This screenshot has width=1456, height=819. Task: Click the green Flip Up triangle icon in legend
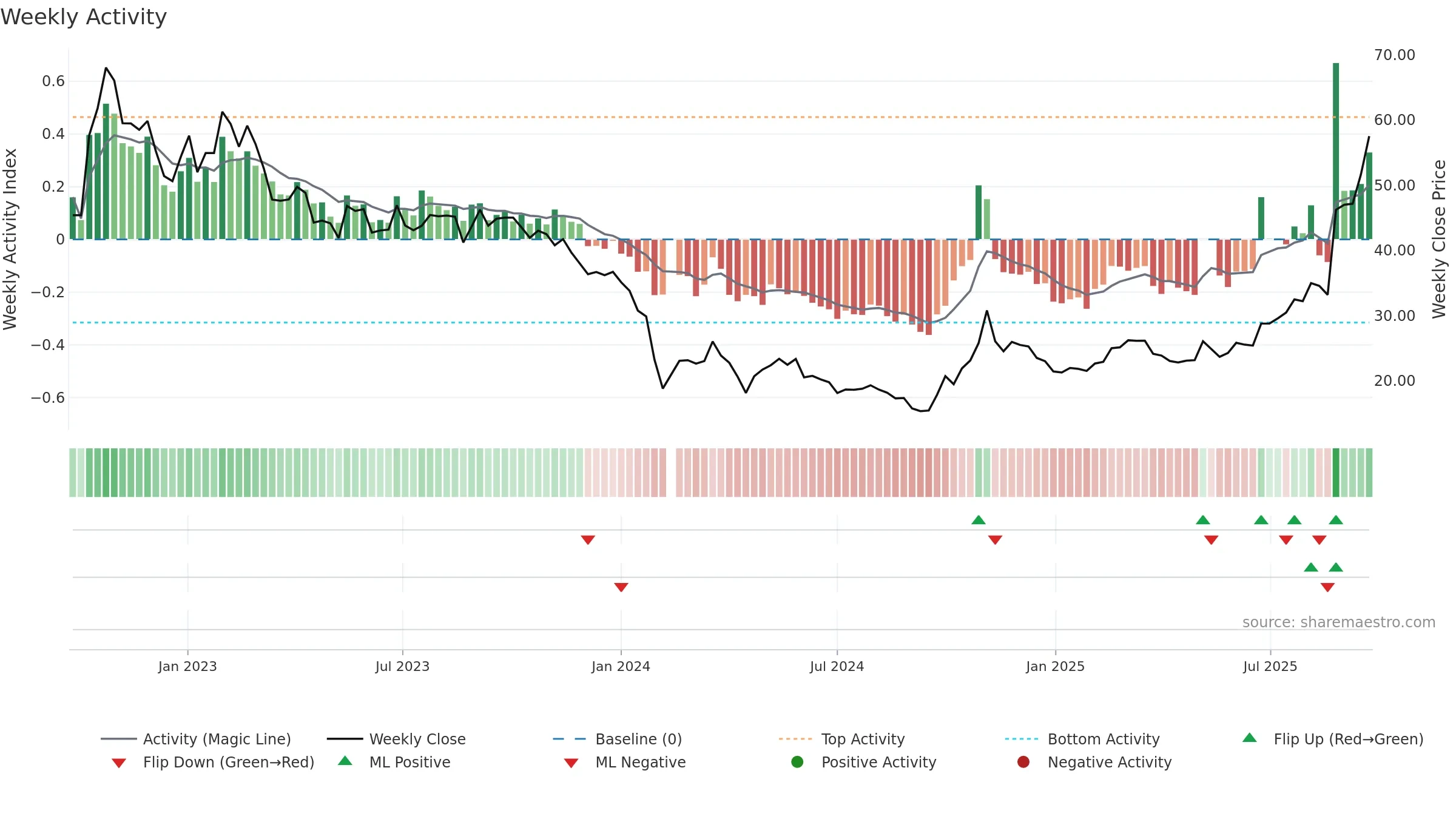[1250, 738]
